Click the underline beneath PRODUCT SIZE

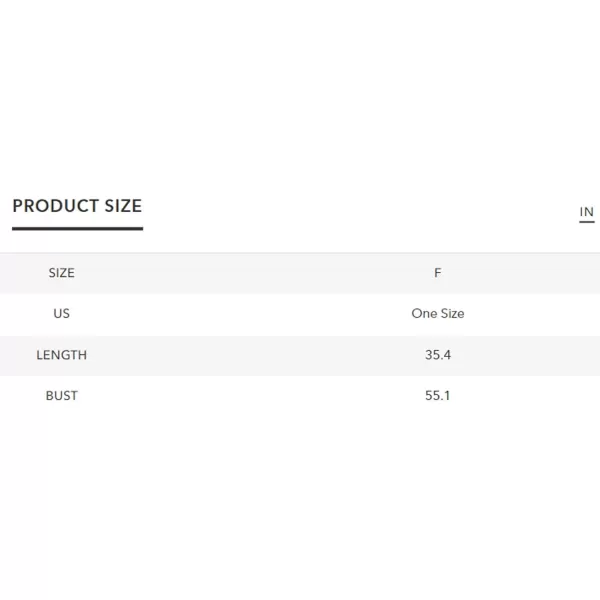pos(78,229)
